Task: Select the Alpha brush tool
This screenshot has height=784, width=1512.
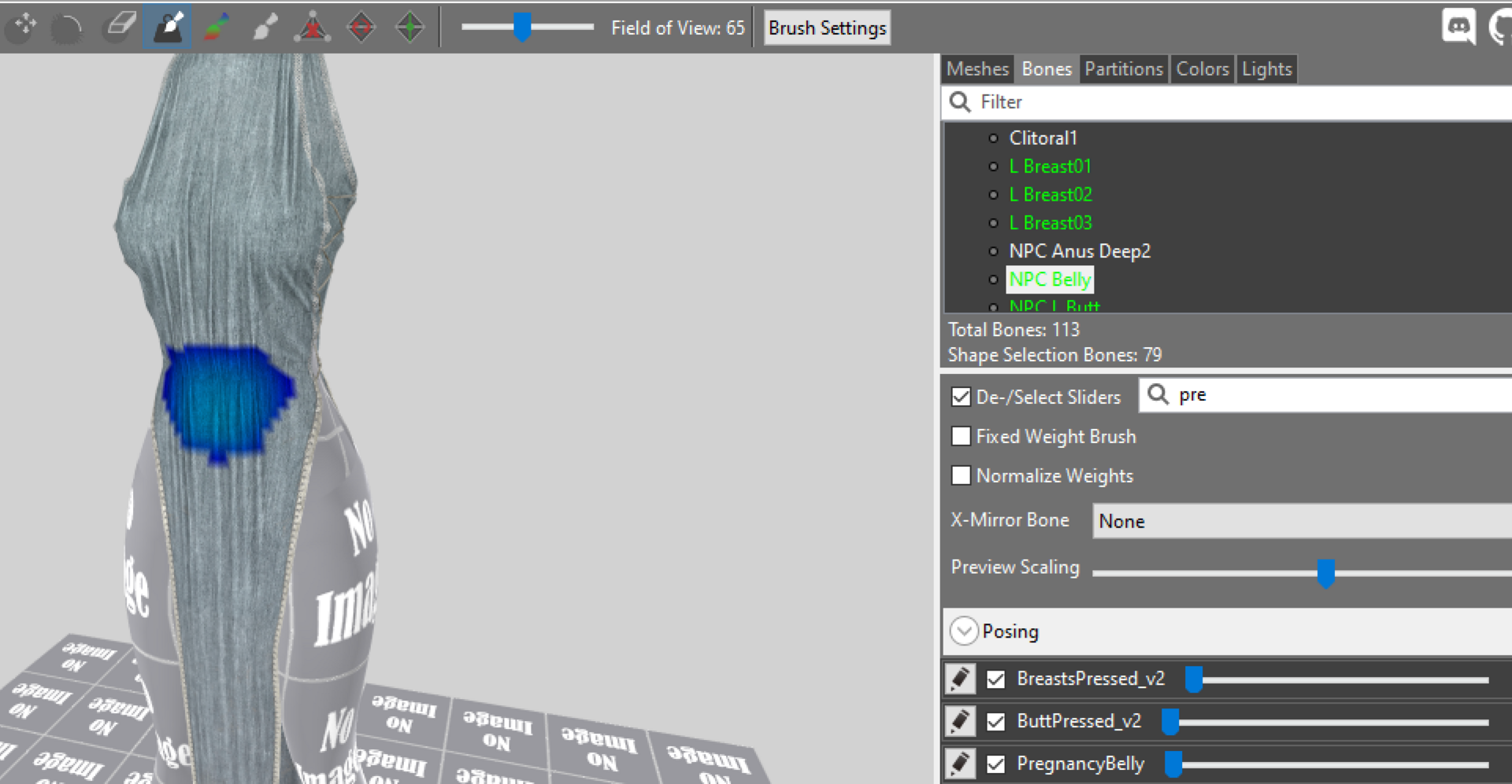Action: pyautogui.click(x=265, y=27)
